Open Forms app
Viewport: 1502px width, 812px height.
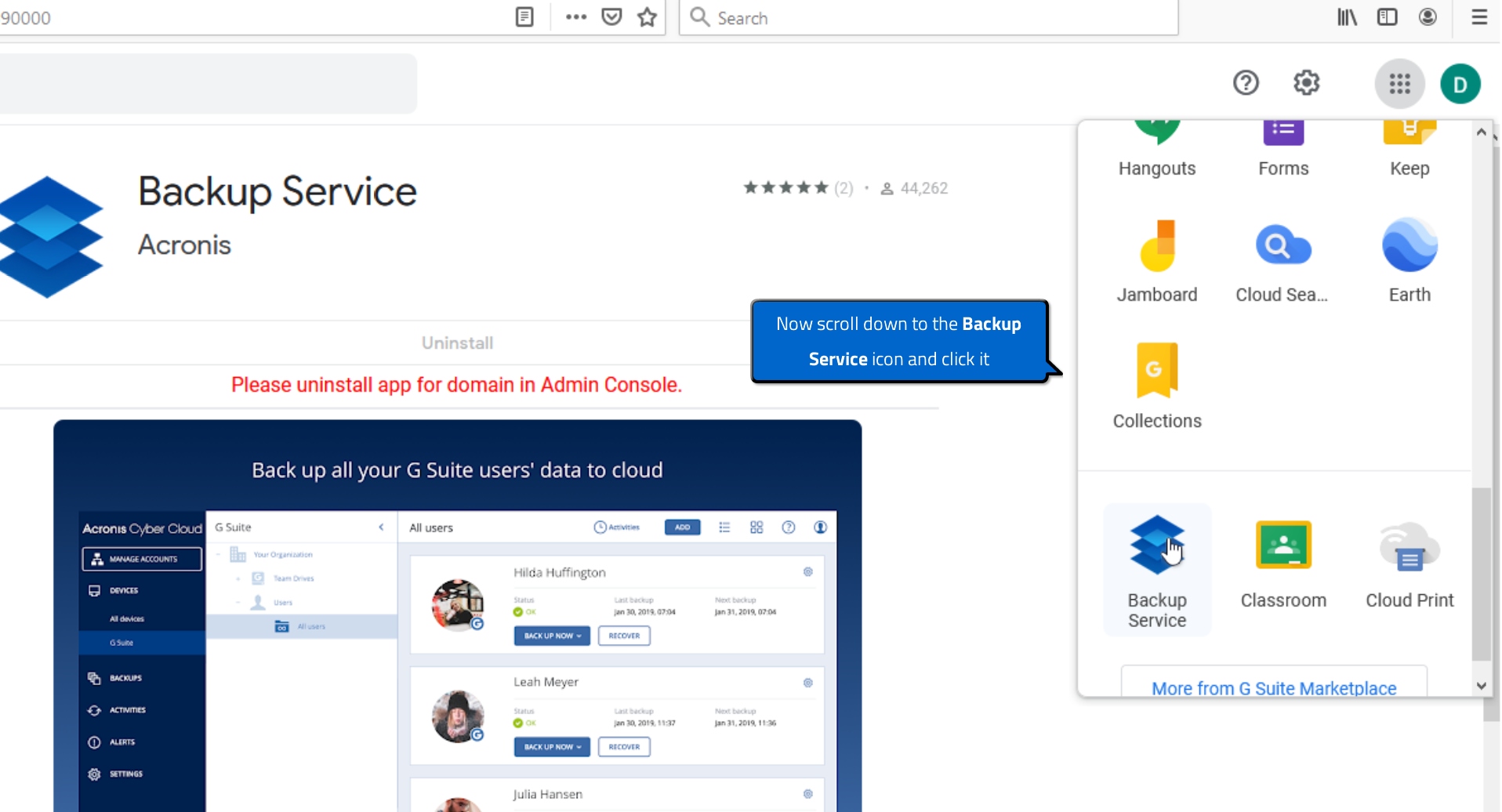point(1283,150)
